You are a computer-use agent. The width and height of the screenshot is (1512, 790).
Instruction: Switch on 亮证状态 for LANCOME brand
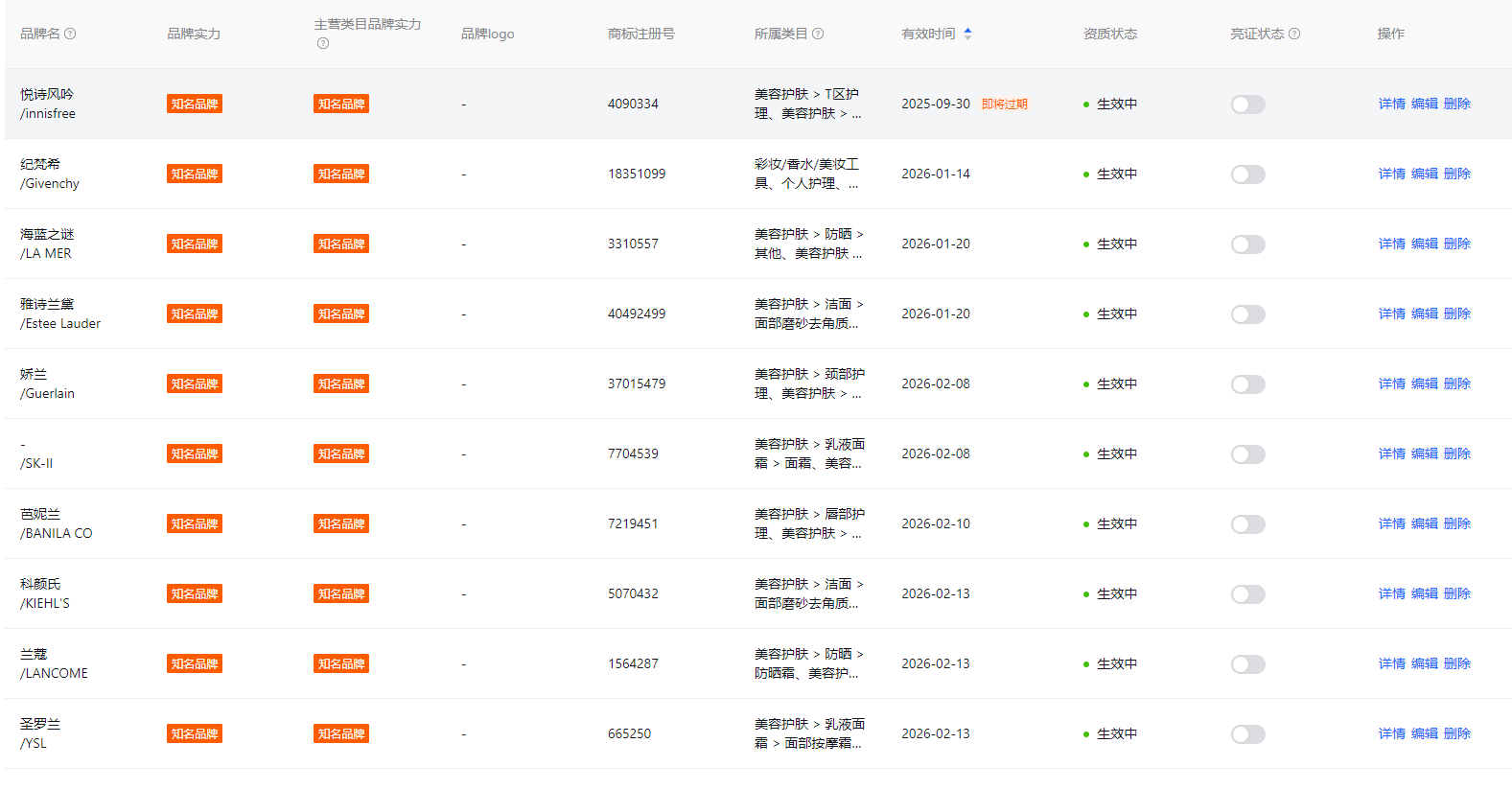1247,664
